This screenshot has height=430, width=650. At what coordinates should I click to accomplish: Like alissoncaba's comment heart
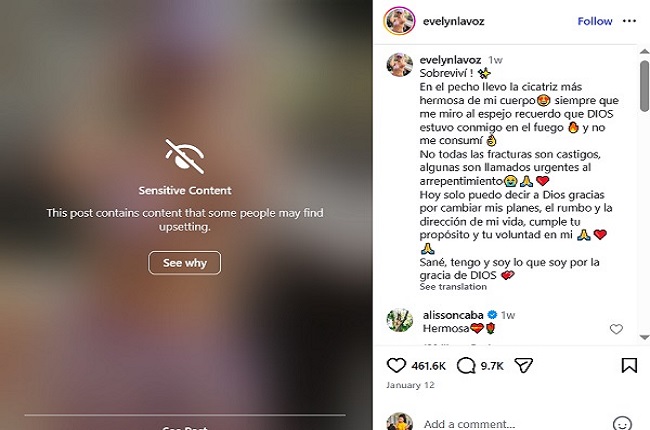coord(616,329)
